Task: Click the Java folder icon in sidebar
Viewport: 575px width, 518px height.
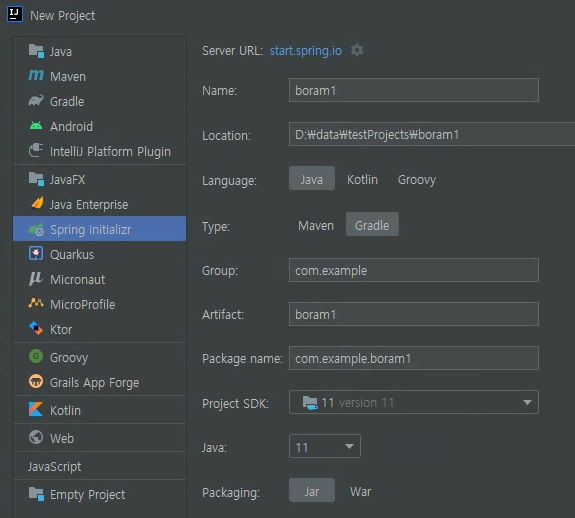Action: [36, 51]
